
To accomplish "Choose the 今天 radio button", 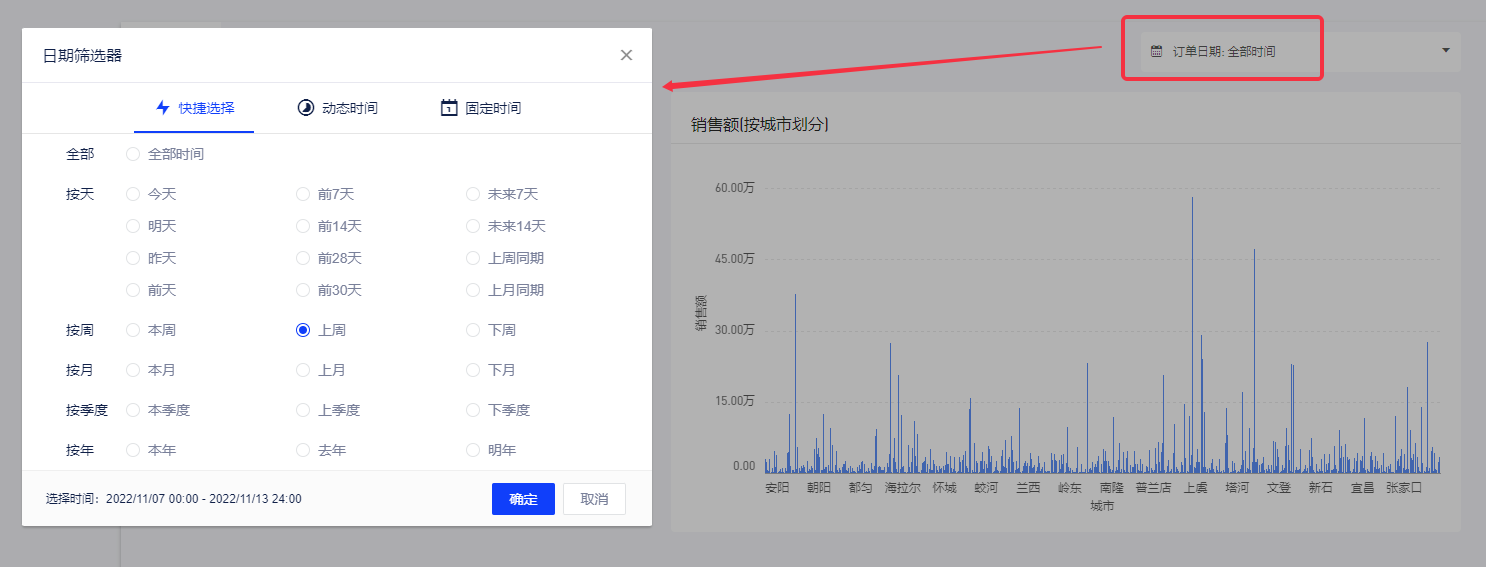I will coord(133,194).
